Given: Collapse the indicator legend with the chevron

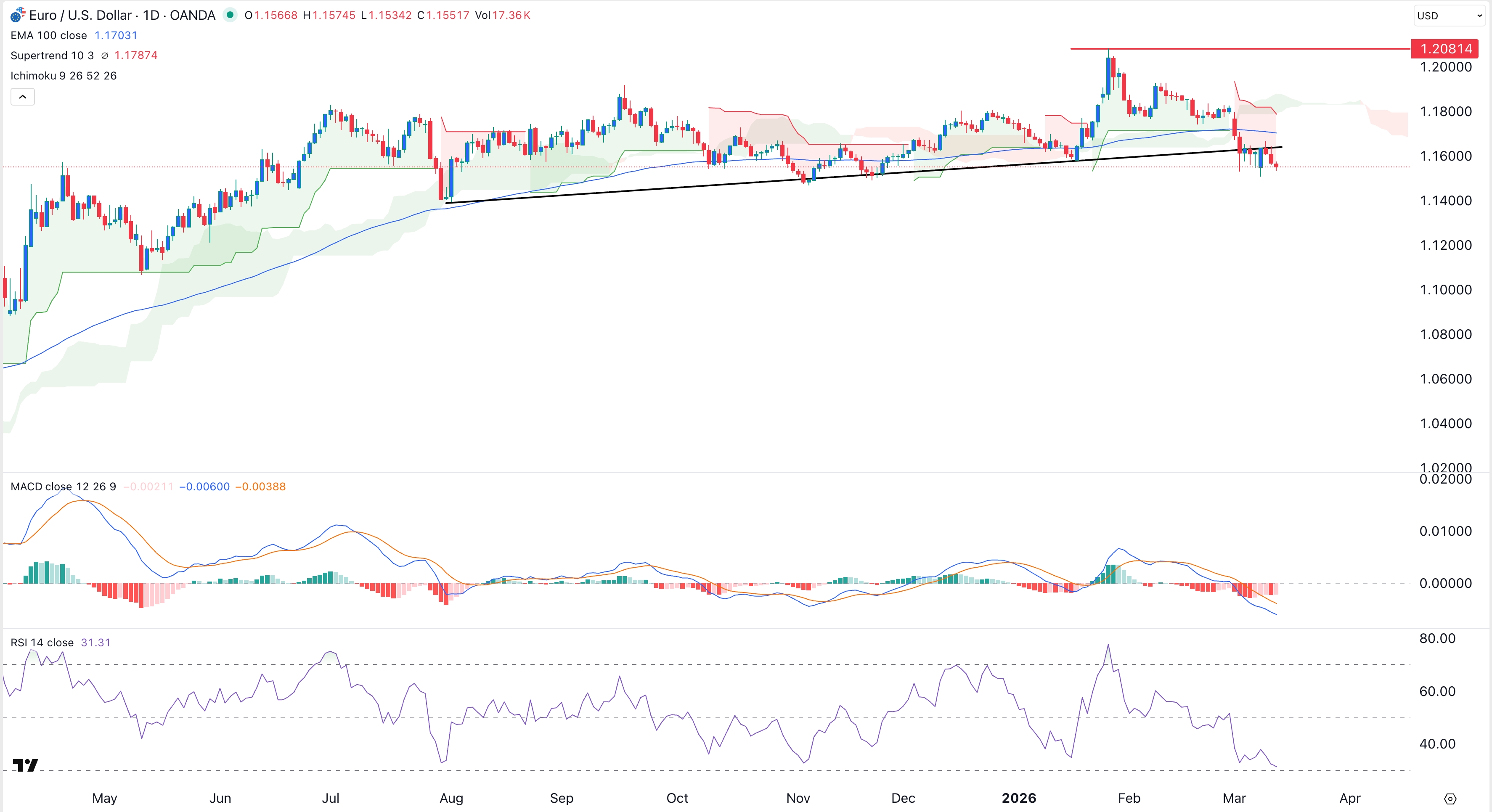Looking at the screenshot, I should click(23, 97).
